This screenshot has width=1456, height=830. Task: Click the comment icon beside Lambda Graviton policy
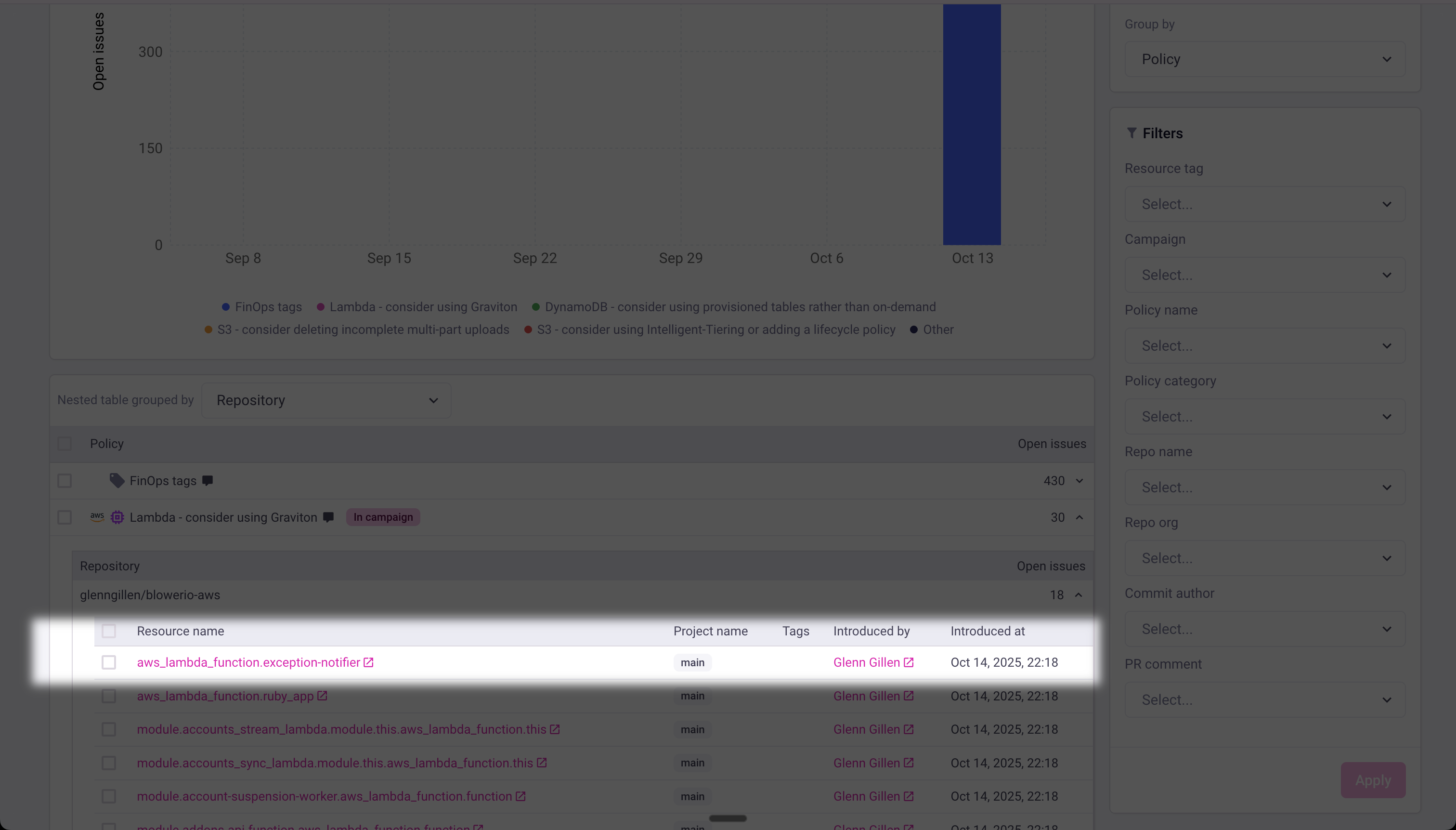pyautogui.click(x=328, y=517)
